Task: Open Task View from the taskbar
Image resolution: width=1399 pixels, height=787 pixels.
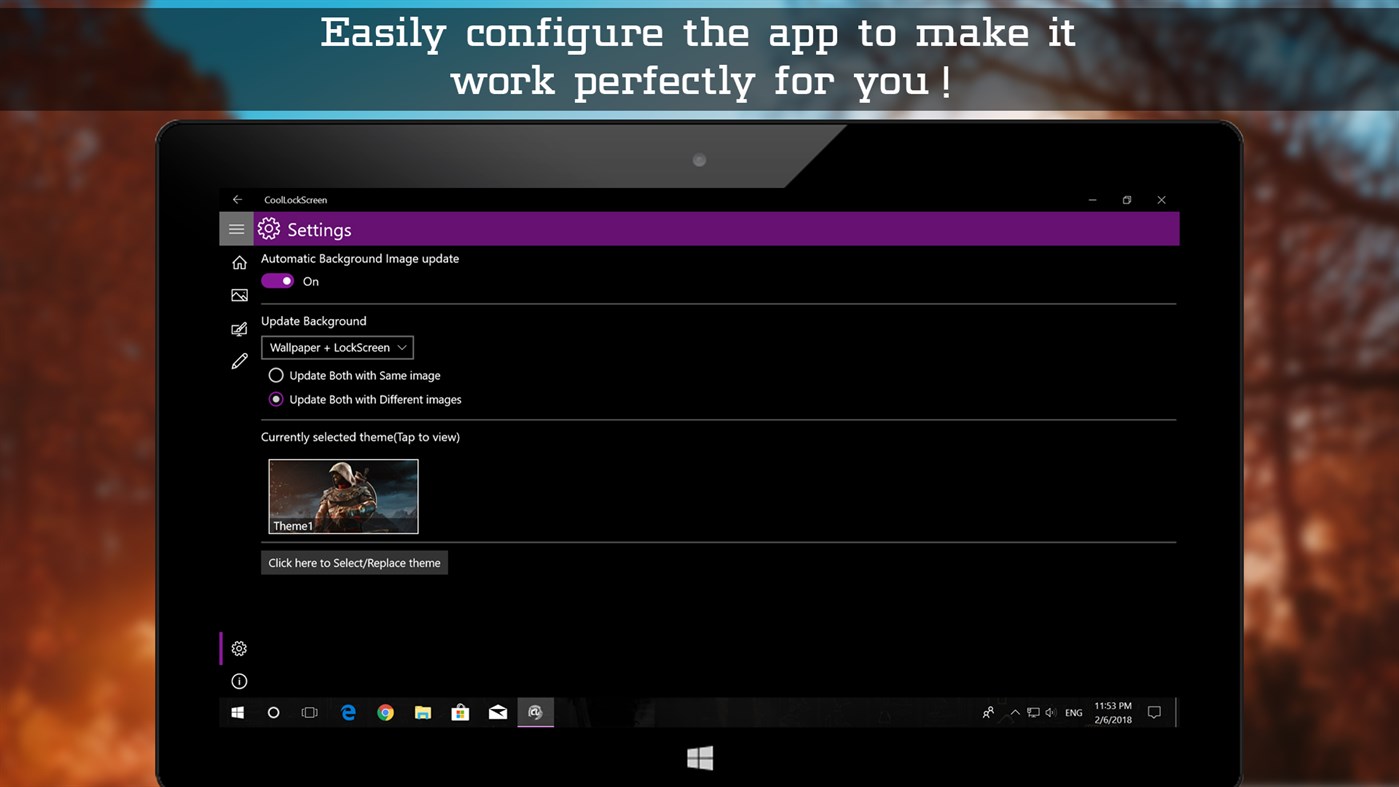Action: point(310,712)
